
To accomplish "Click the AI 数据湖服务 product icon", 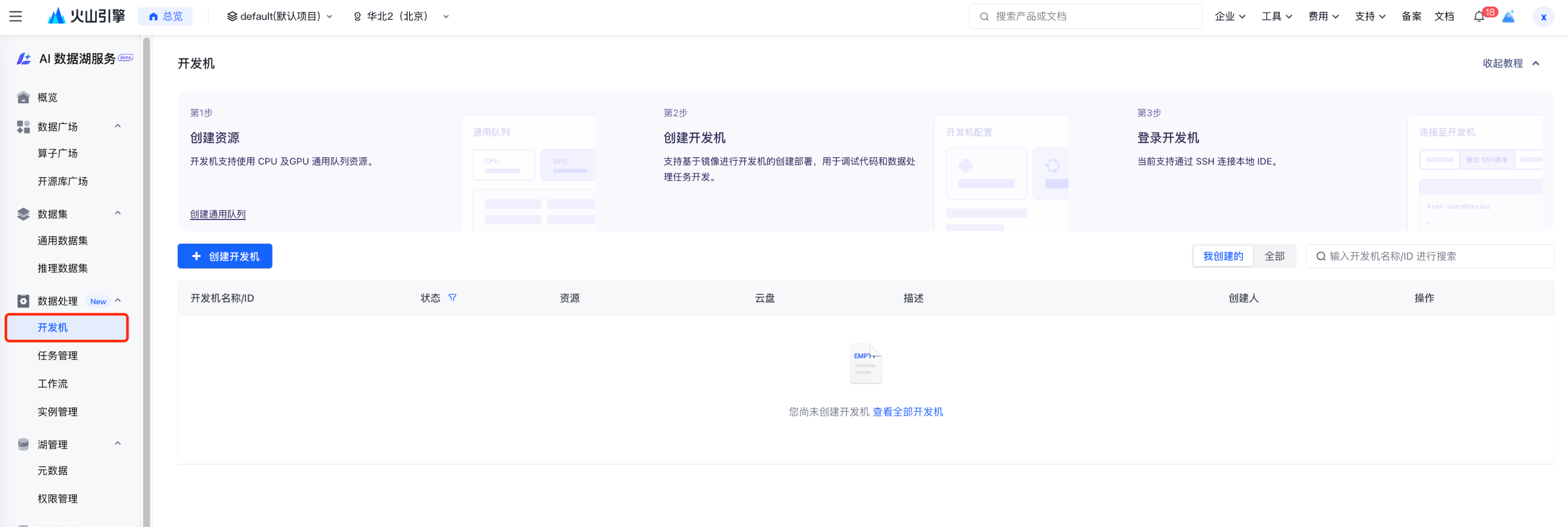I will [24, 59].
